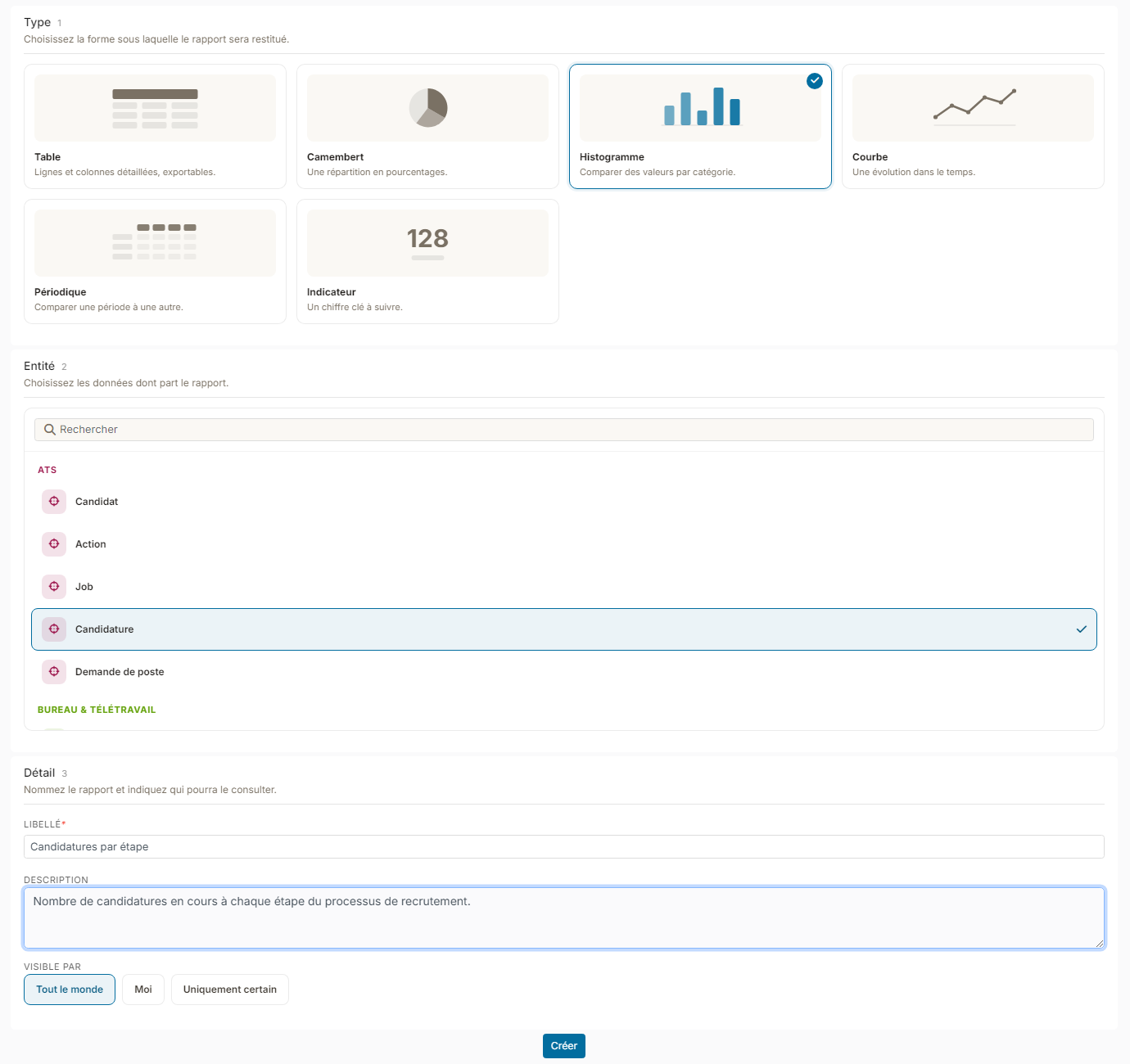This screenshot has height=1064, width=1130.
Task: Click the search magnifier icon
Action: [x=50, y=430]
